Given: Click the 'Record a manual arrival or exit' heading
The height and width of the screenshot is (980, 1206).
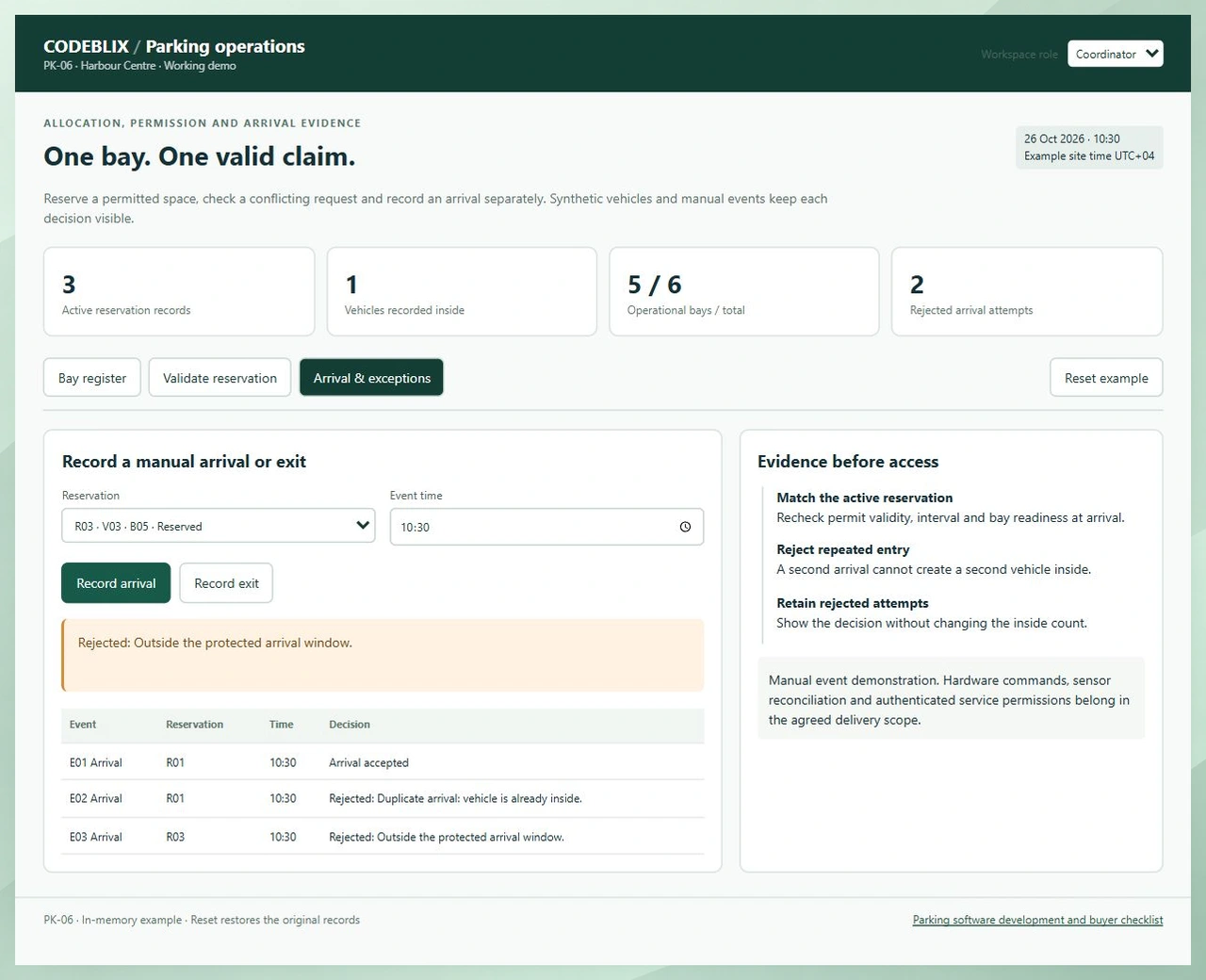Looking at the screenshot, I should [184, 462].
